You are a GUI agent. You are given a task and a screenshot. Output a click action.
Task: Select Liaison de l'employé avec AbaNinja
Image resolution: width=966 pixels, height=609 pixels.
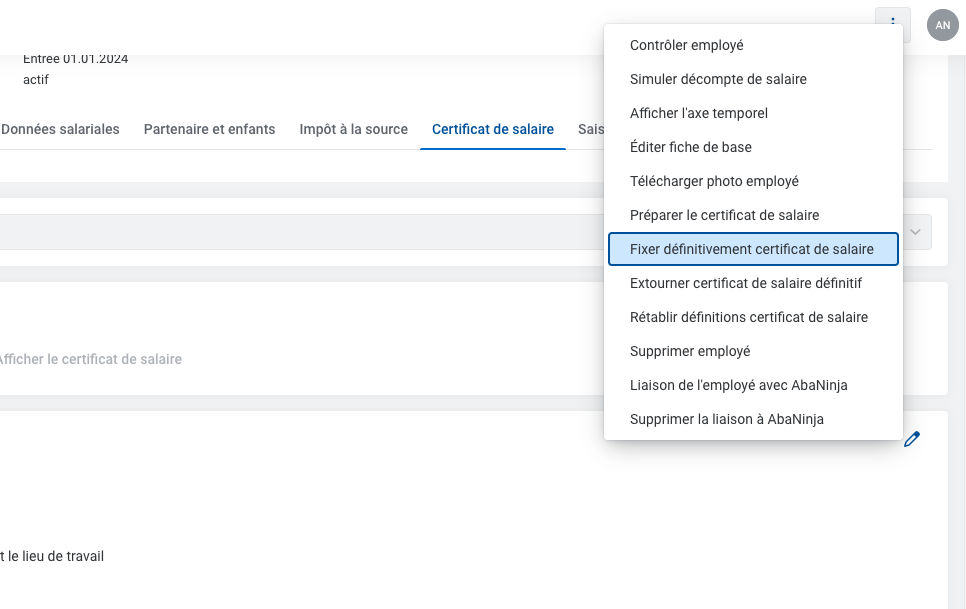738,385
